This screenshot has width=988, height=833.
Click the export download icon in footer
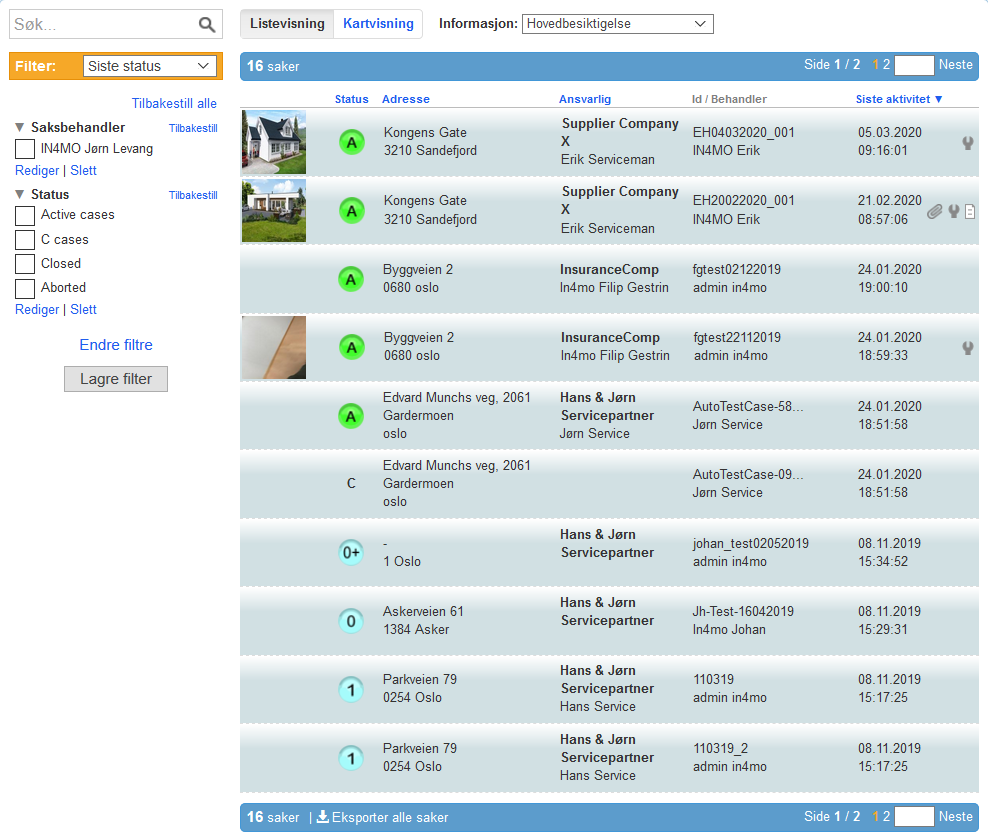[322, 817]
